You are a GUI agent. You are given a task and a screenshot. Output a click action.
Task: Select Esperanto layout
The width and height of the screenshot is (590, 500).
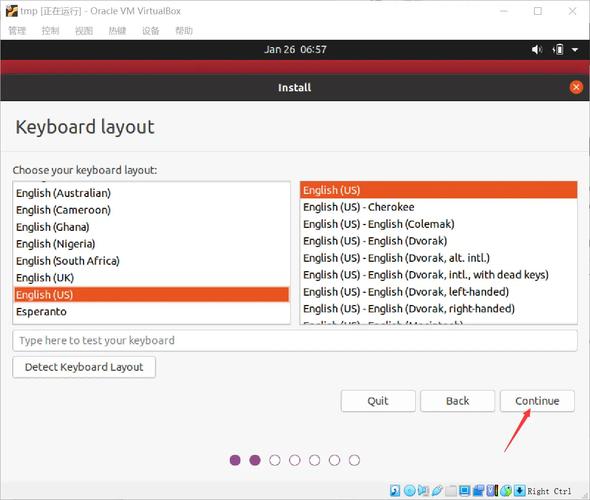click(x=151, y=312)
